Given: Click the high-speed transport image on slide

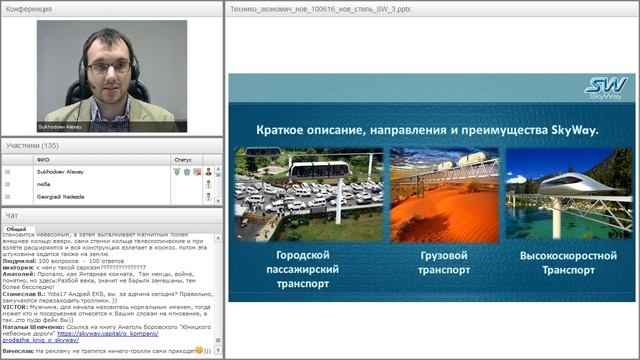Looking at the screenshot, I should (x=569, y=193).
